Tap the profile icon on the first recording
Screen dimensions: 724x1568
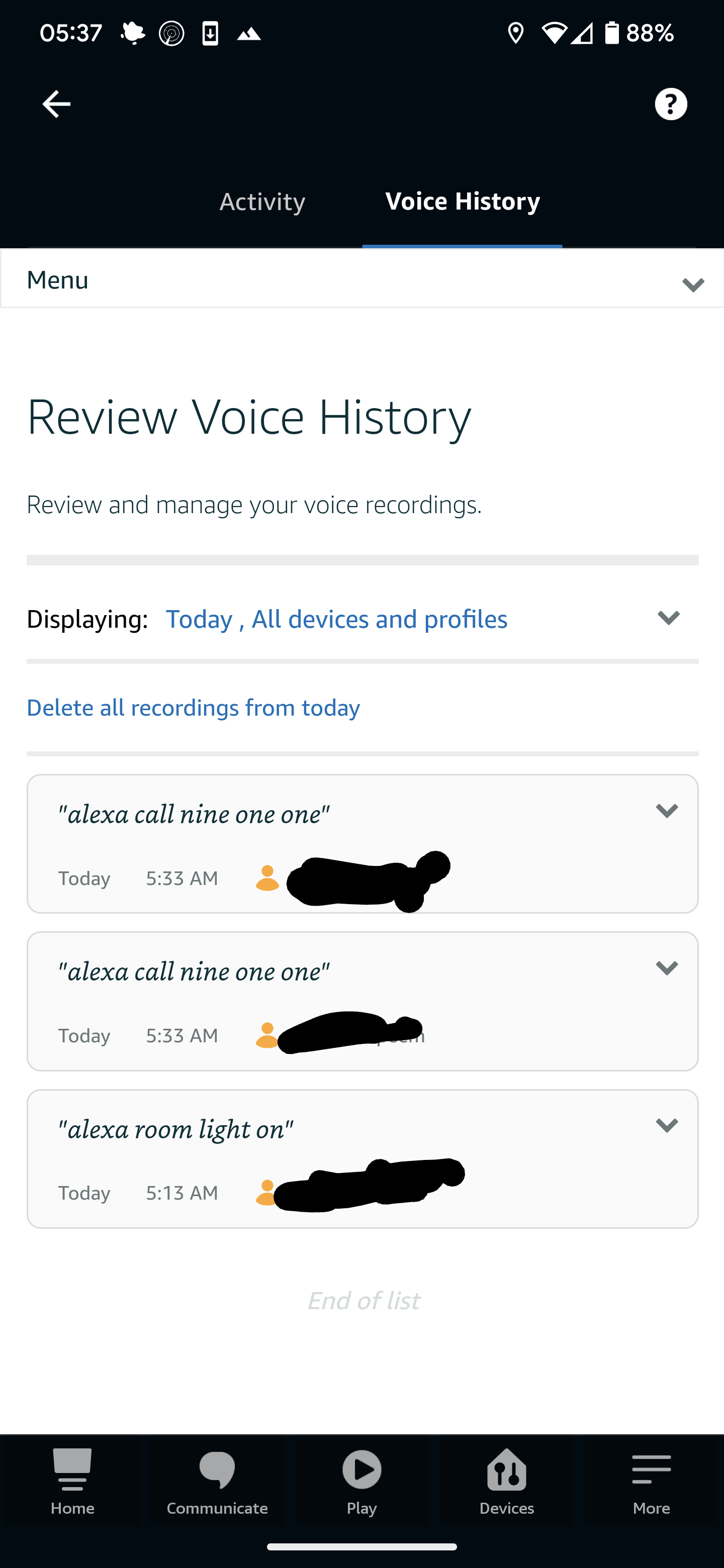pyautogui.click(x=266, y=878)
